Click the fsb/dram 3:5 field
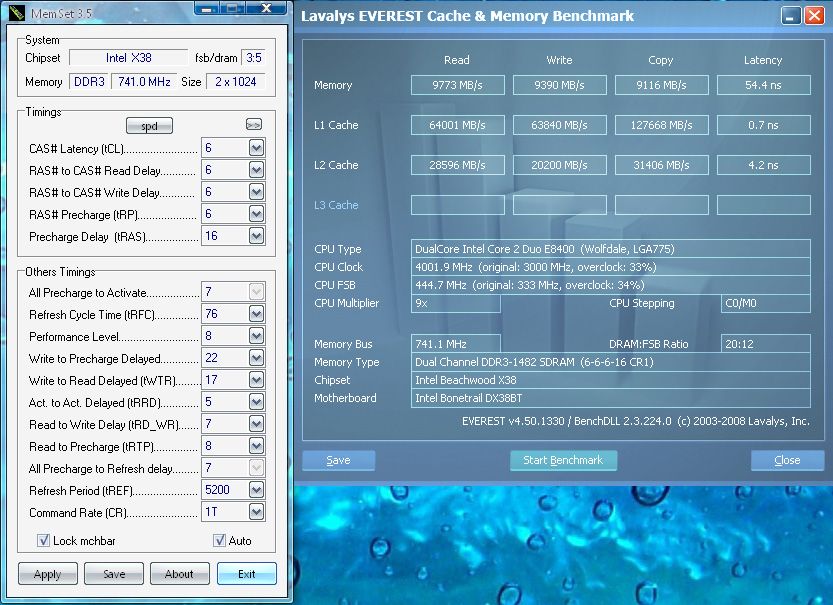833x605 pixels. pyautogui.click(x=254, y=58)
